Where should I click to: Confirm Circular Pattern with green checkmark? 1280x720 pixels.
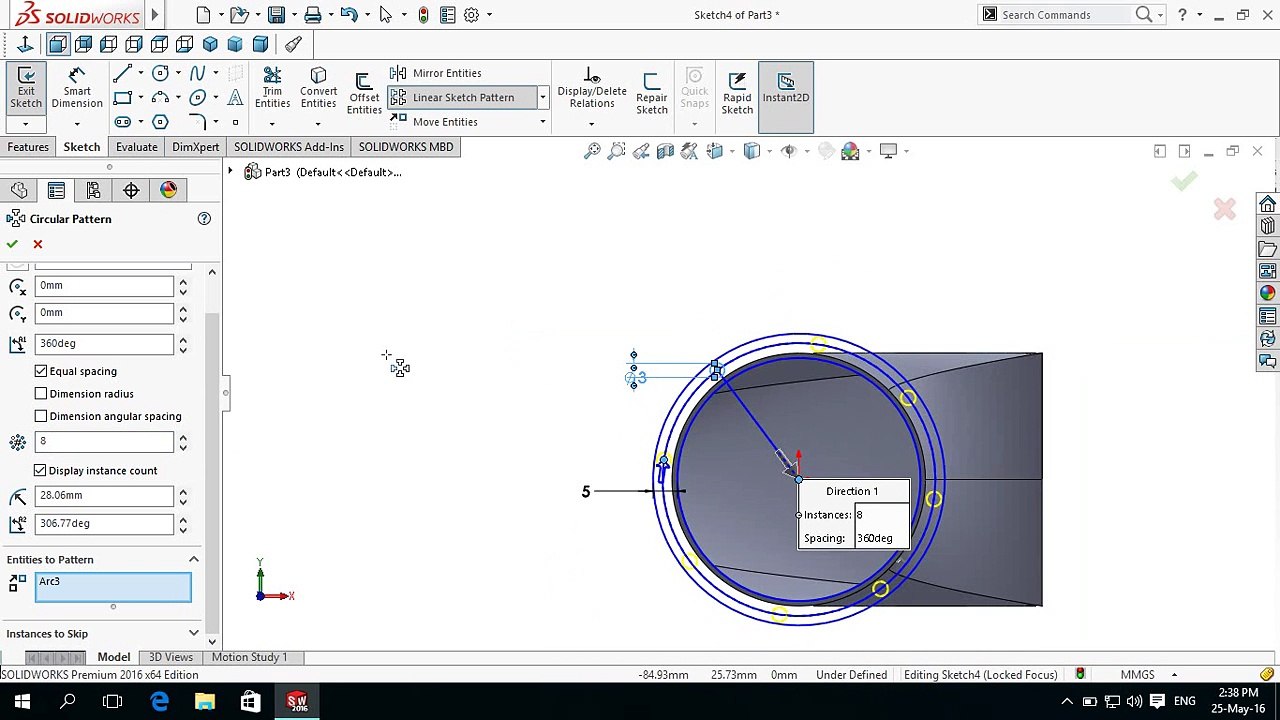[x=12, y=244]
